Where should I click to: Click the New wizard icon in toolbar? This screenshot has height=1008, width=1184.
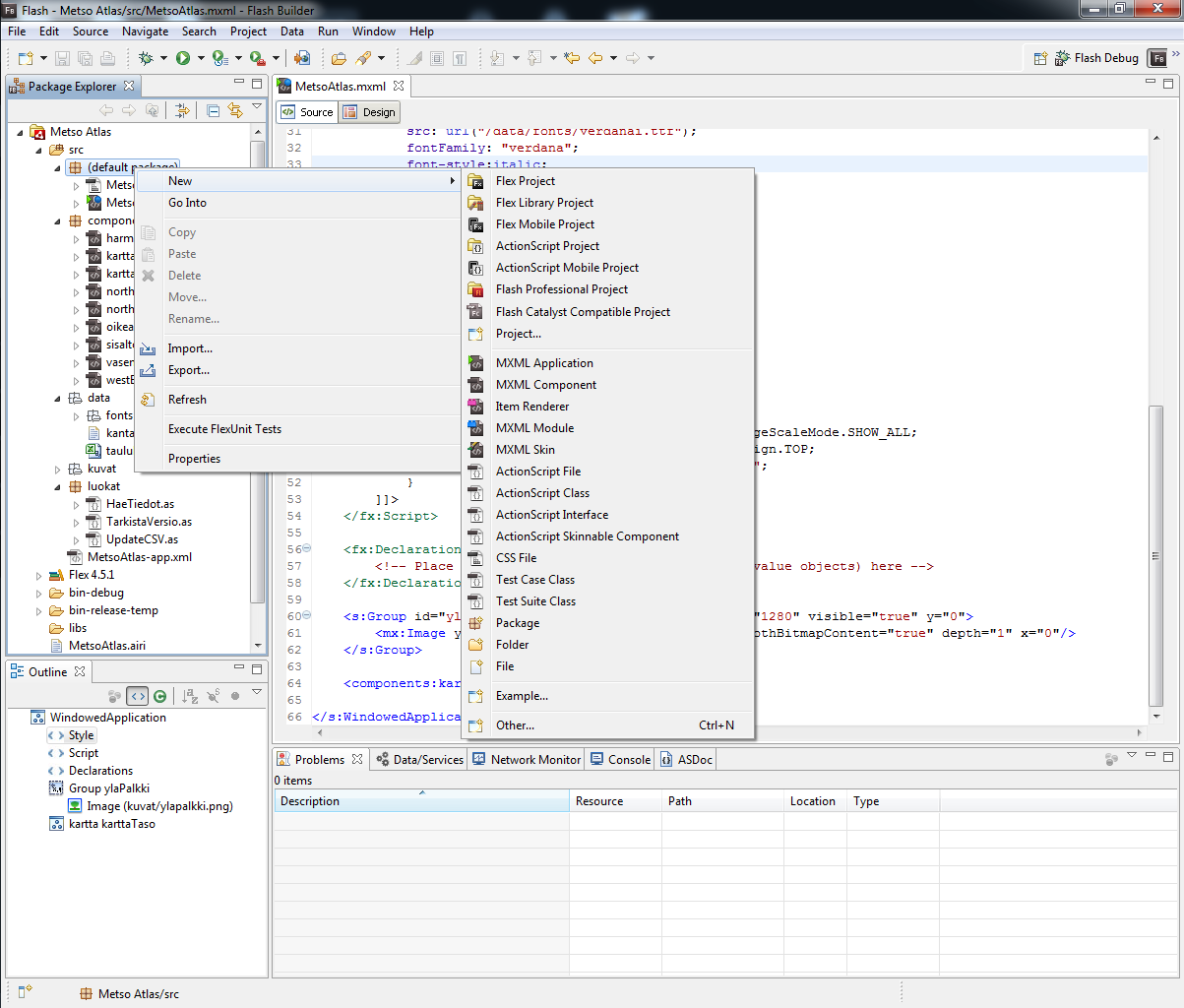[x=26, y=58]
